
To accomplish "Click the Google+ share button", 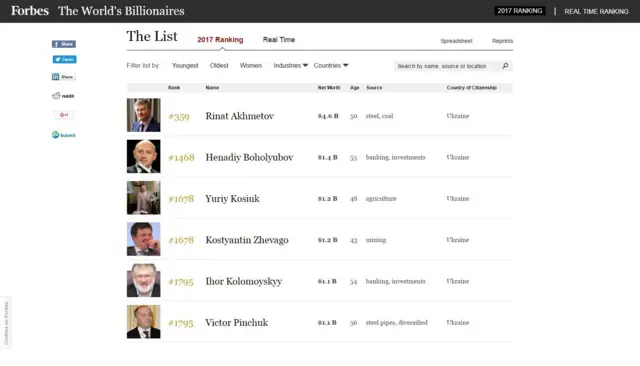I will (x=64, y=115).
